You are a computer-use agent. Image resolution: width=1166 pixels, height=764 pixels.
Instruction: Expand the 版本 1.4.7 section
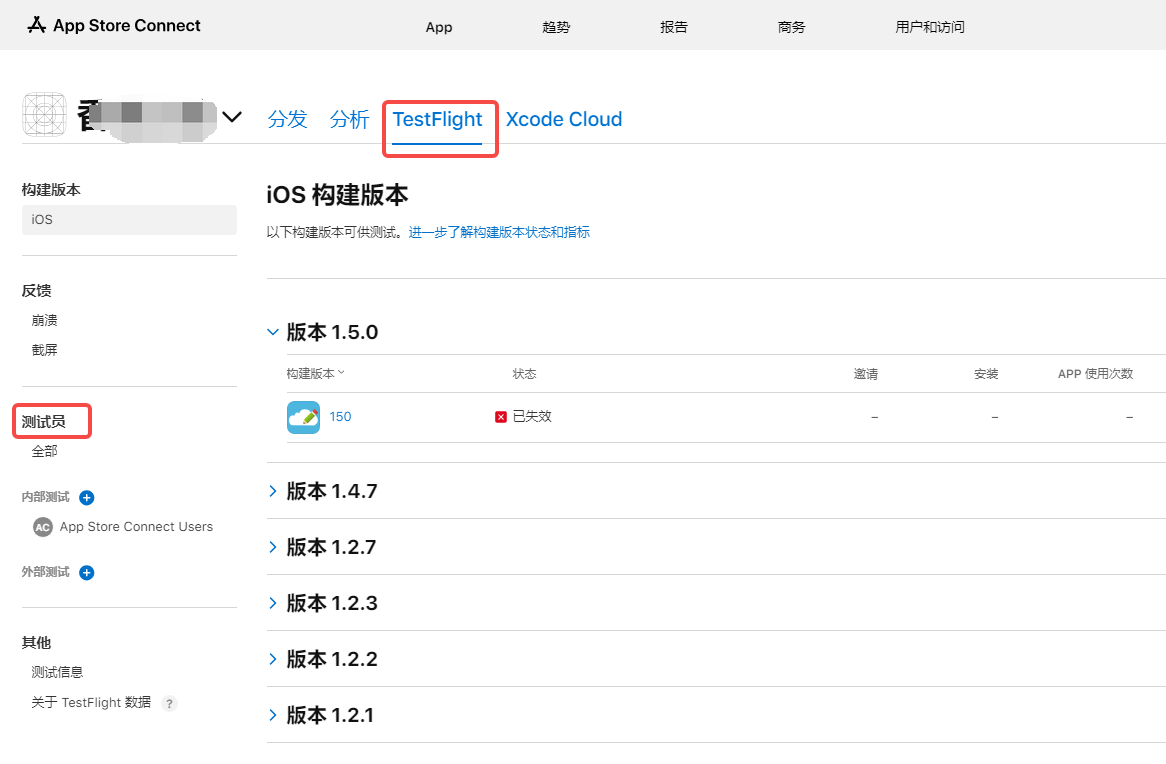pyautogui.click(x=273, y=491)
